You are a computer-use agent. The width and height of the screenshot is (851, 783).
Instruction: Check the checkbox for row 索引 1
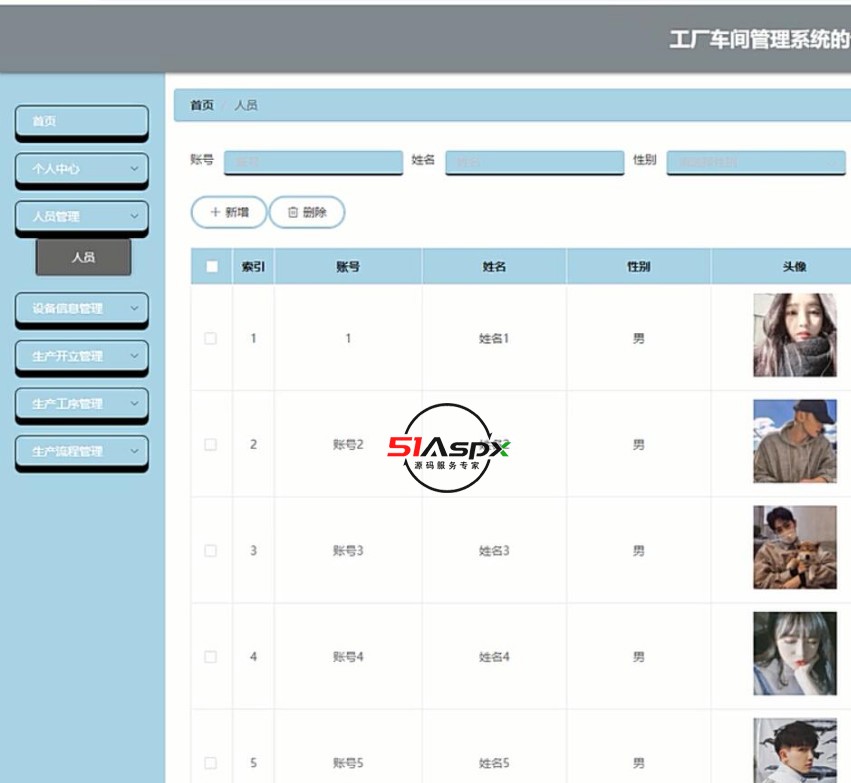[210, 338]
